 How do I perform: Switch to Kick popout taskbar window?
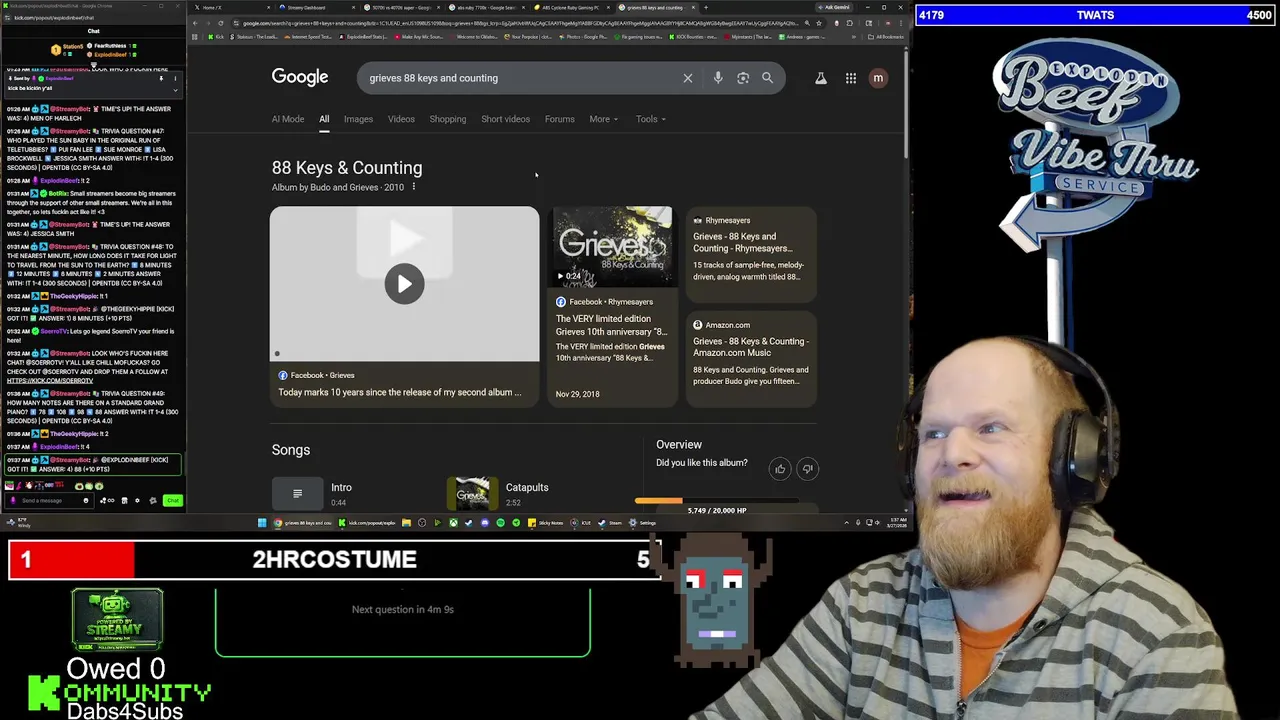coord(367,523)
